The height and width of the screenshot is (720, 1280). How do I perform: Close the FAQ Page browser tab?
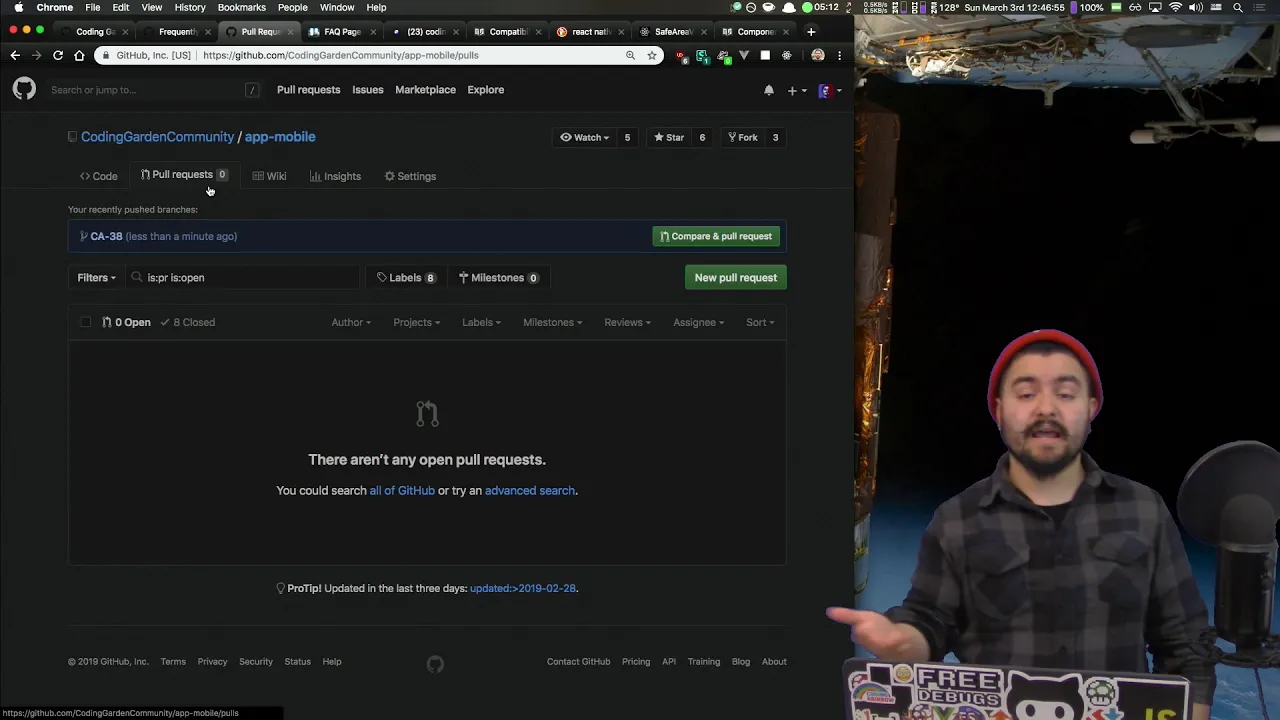373,32
